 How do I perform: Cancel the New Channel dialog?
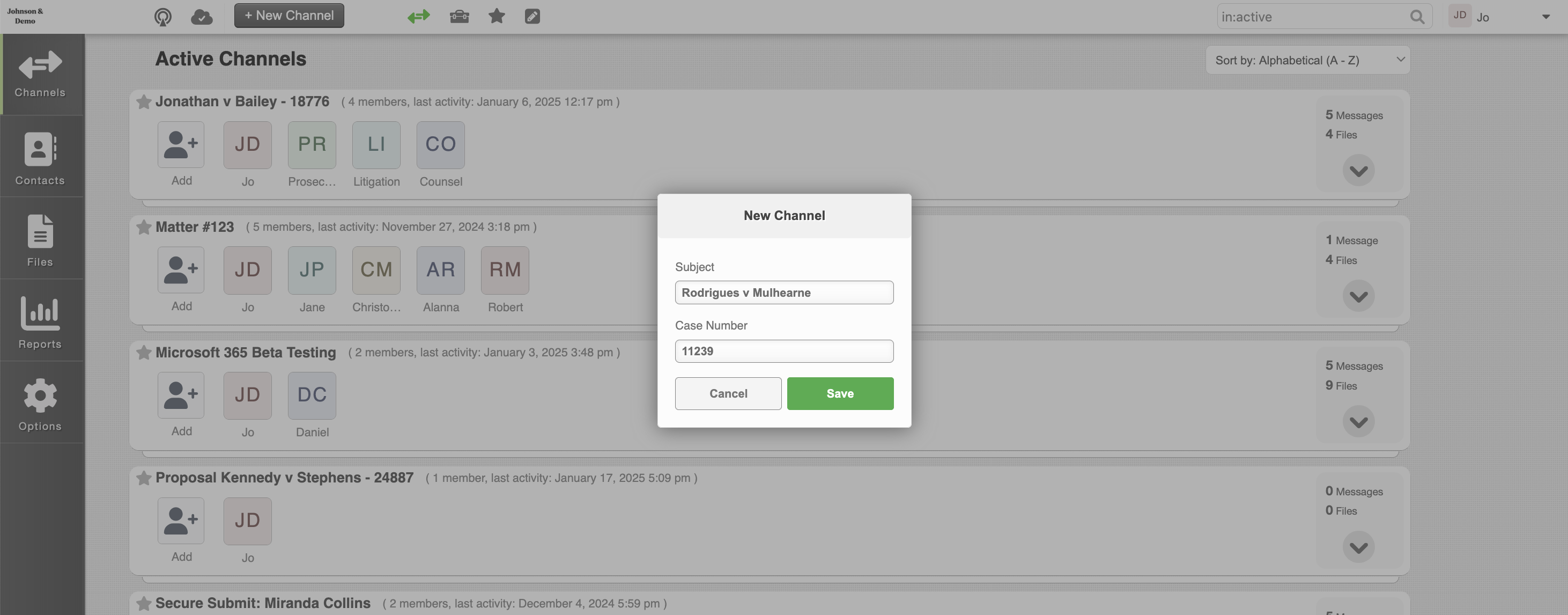[728, 393]
